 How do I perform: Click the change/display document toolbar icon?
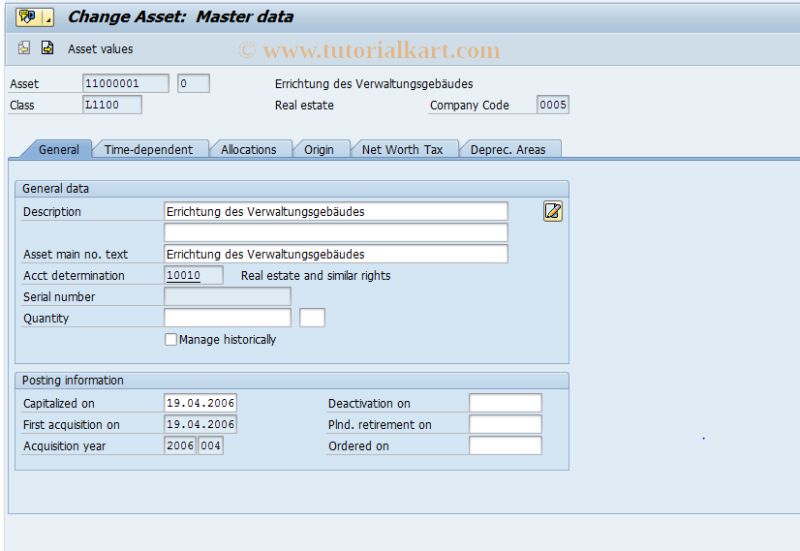47,48
